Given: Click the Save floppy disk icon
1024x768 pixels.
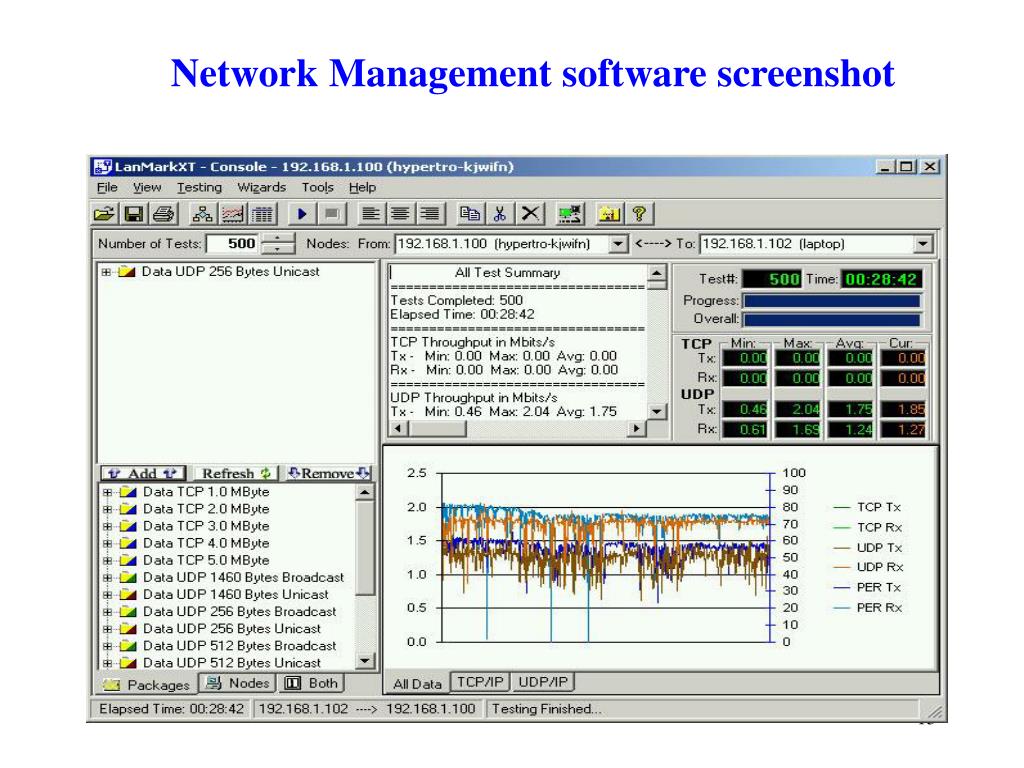Looking at the screenshot, I should [x=134, y=214].
